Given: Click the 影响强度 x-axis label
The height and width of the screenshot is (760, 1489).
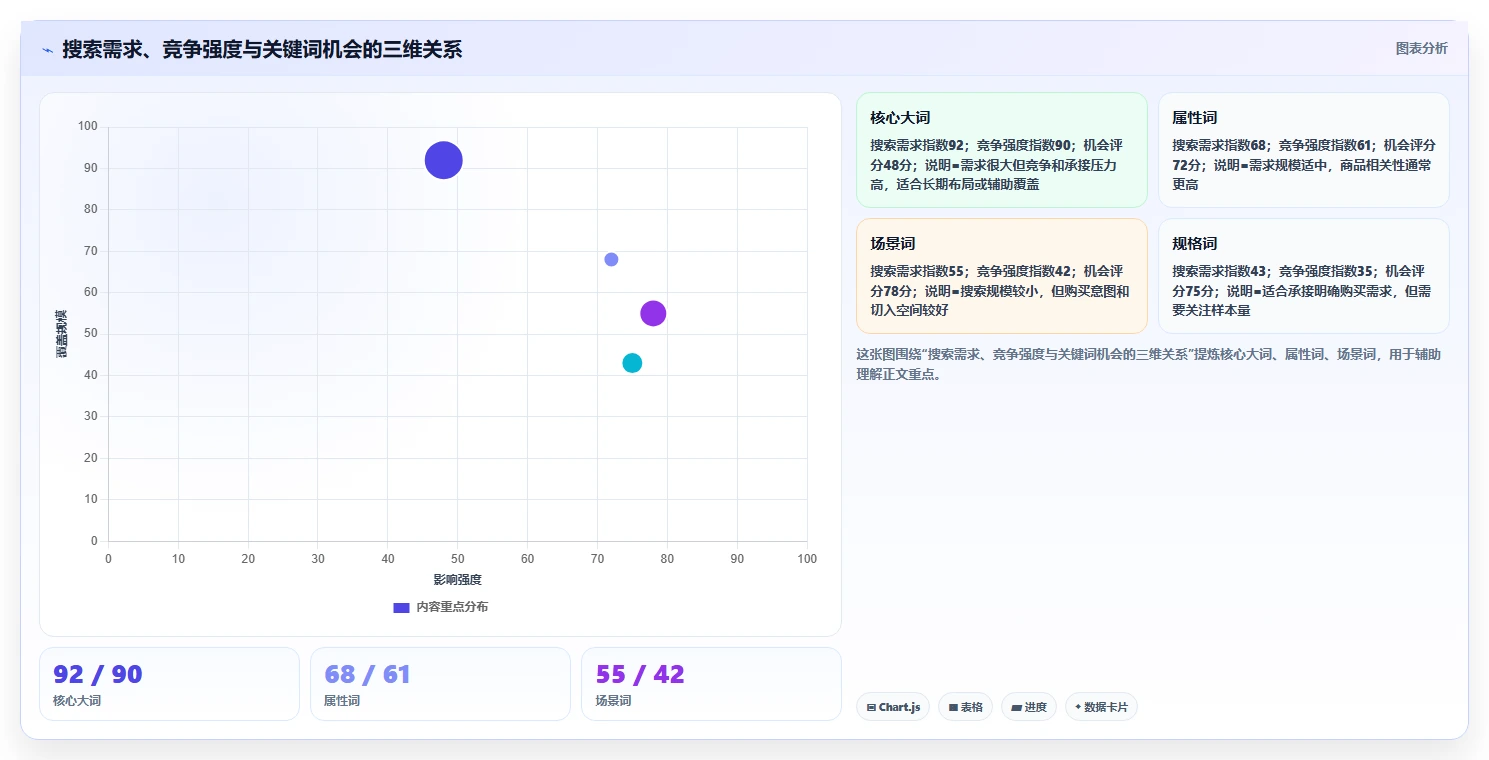Looking at the screenshot, I should [x=457, y=580].
